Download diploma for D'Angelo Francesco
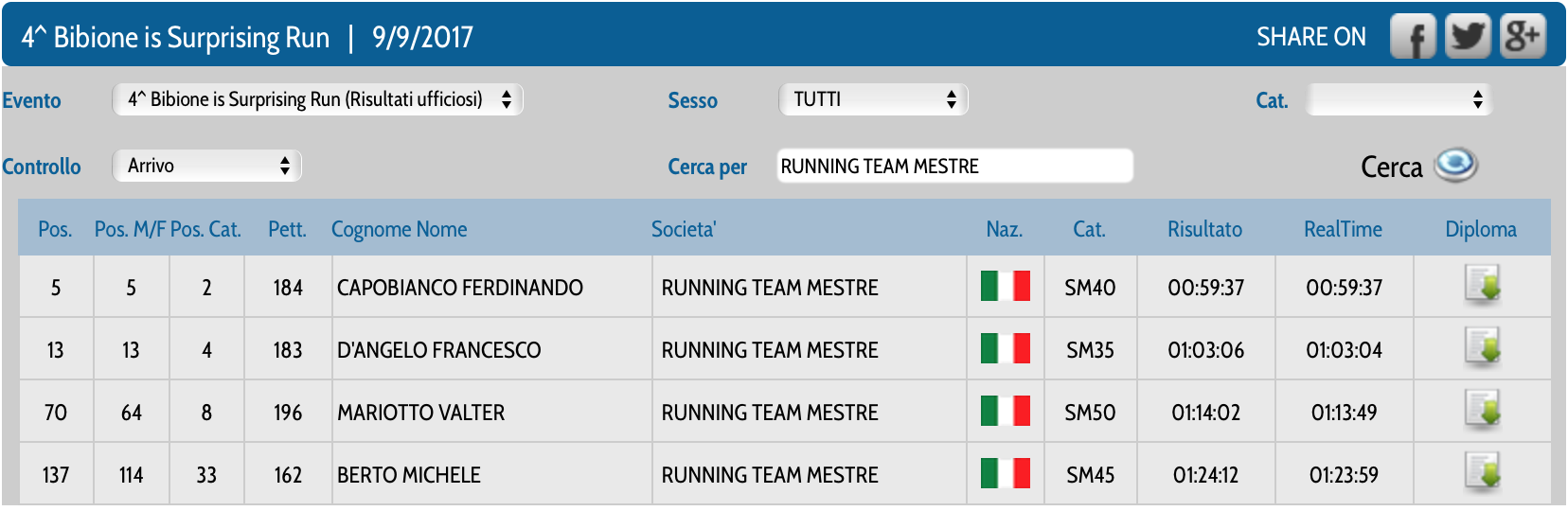Screen dimensions: 1568x511 1482,347
